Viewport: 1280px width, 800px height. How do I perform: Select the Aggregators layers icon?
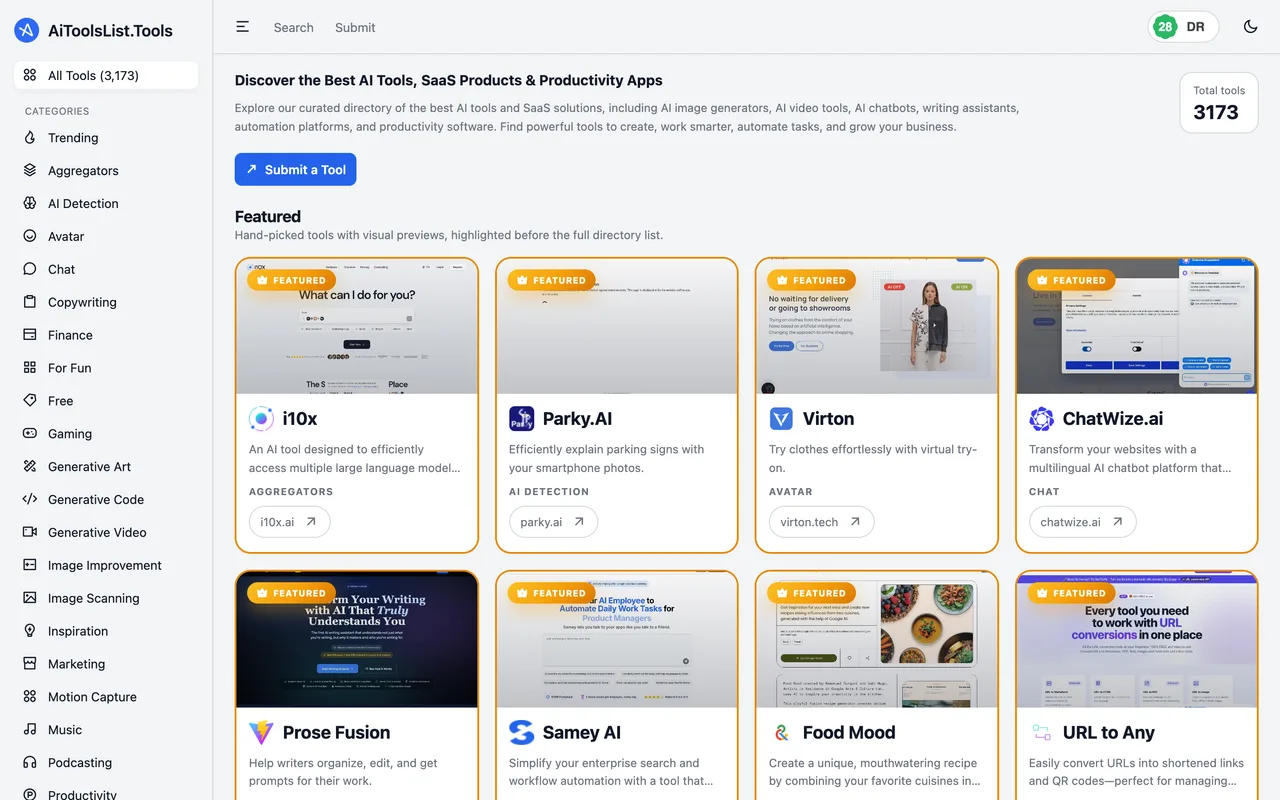[x=30, y=170]
